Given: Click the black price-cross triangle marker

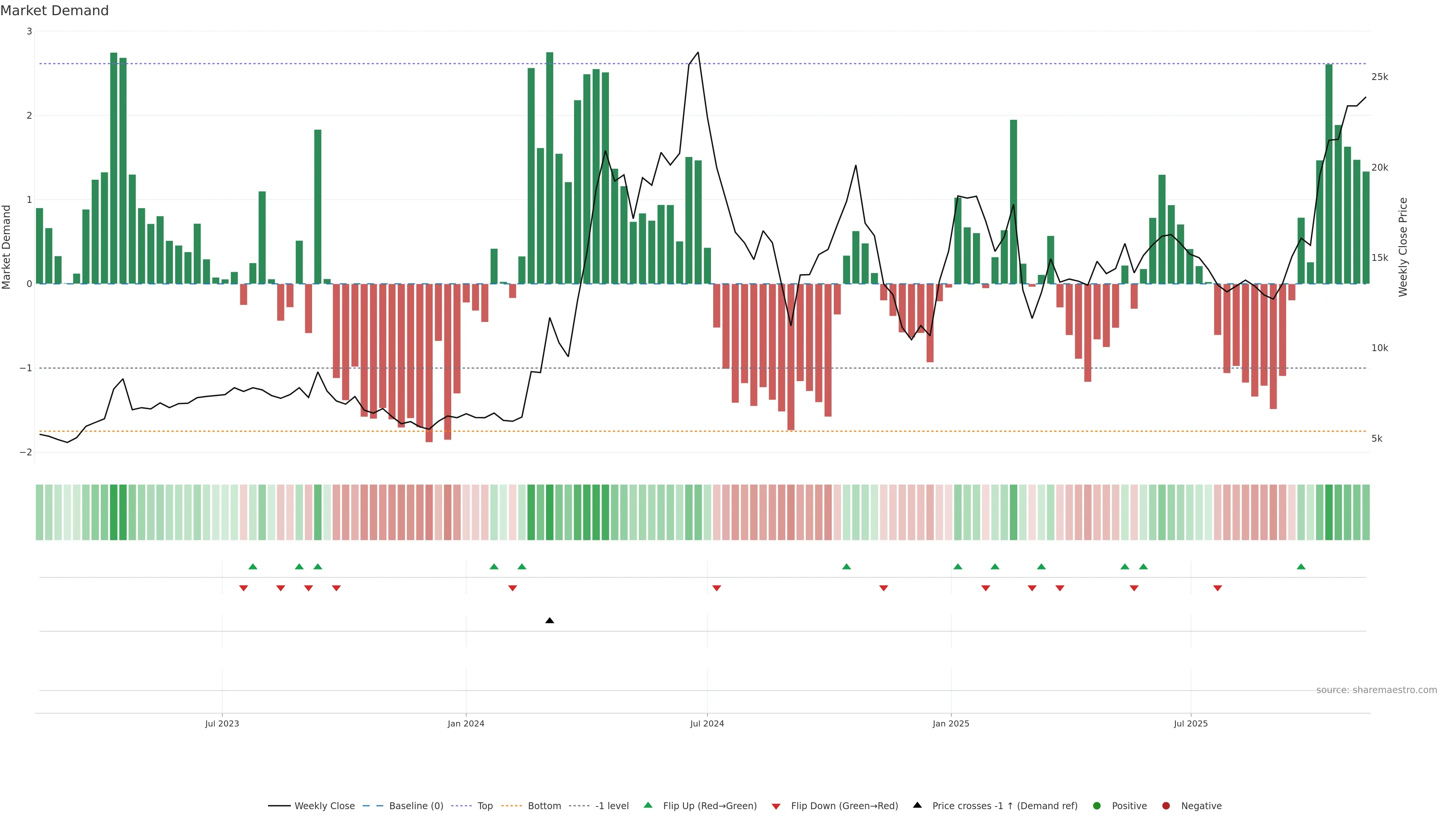Looking at the screenshot, I should [549, 621].
